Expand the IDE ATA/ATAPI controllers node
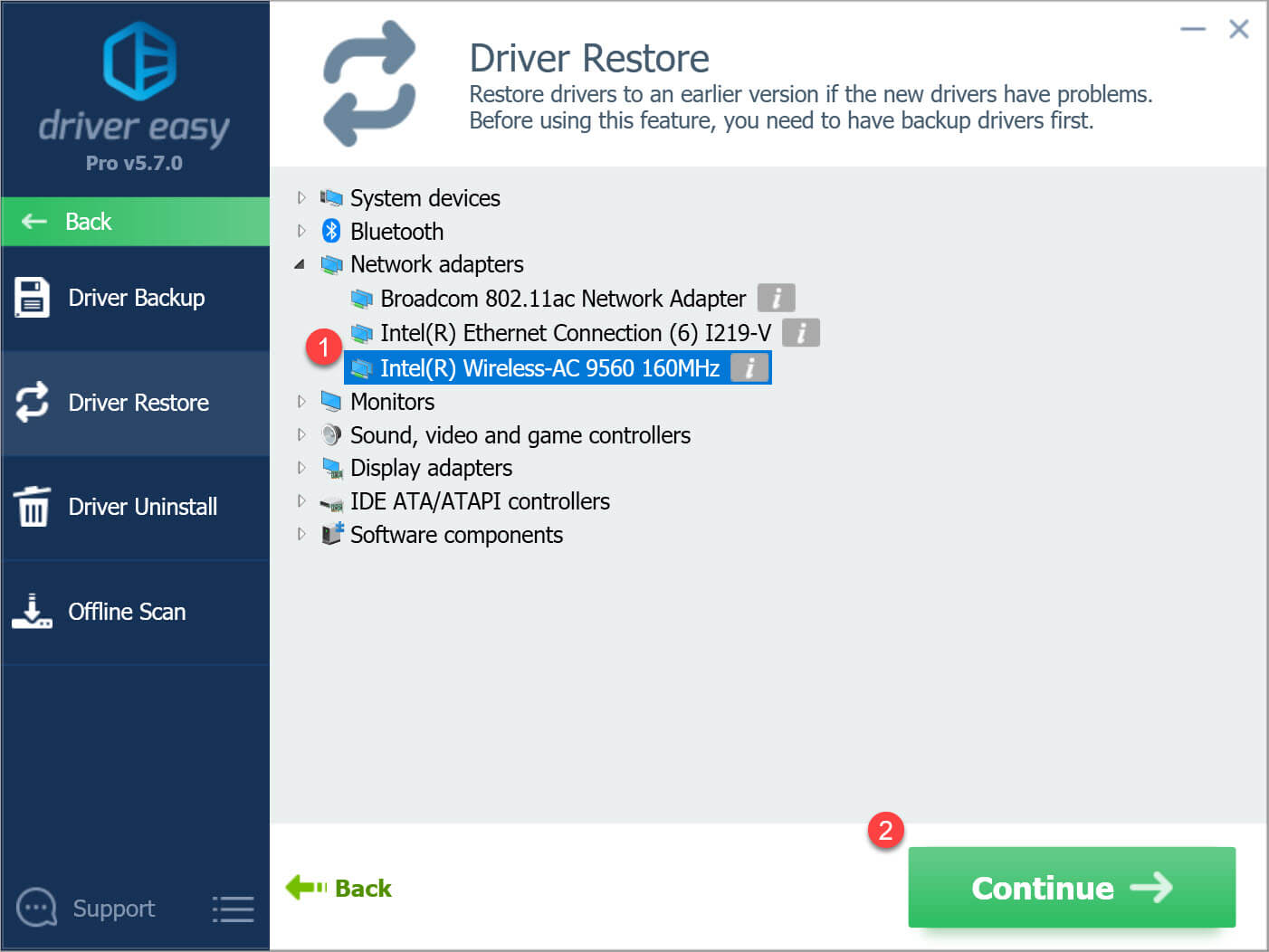1269x952 pixels. point(301,500)
